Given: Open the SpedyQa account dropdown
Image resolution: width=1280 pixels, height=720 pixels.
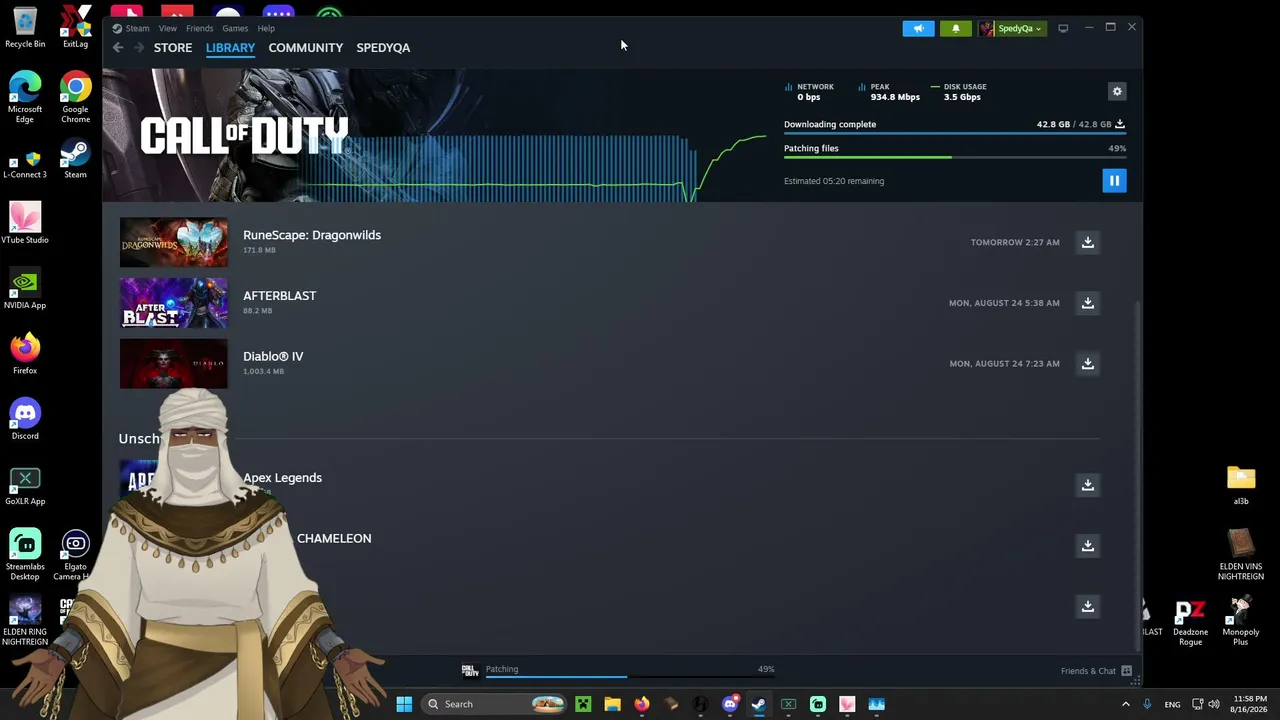Looking at the screenshot, I should (x=1011, y=28).
